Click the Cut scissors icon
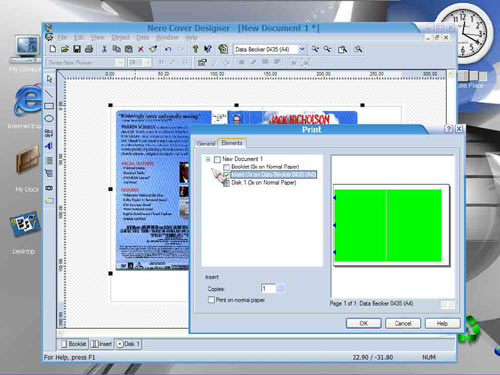Screen dimensions: 500x375 pyautogui.click(x=104, y=49)
